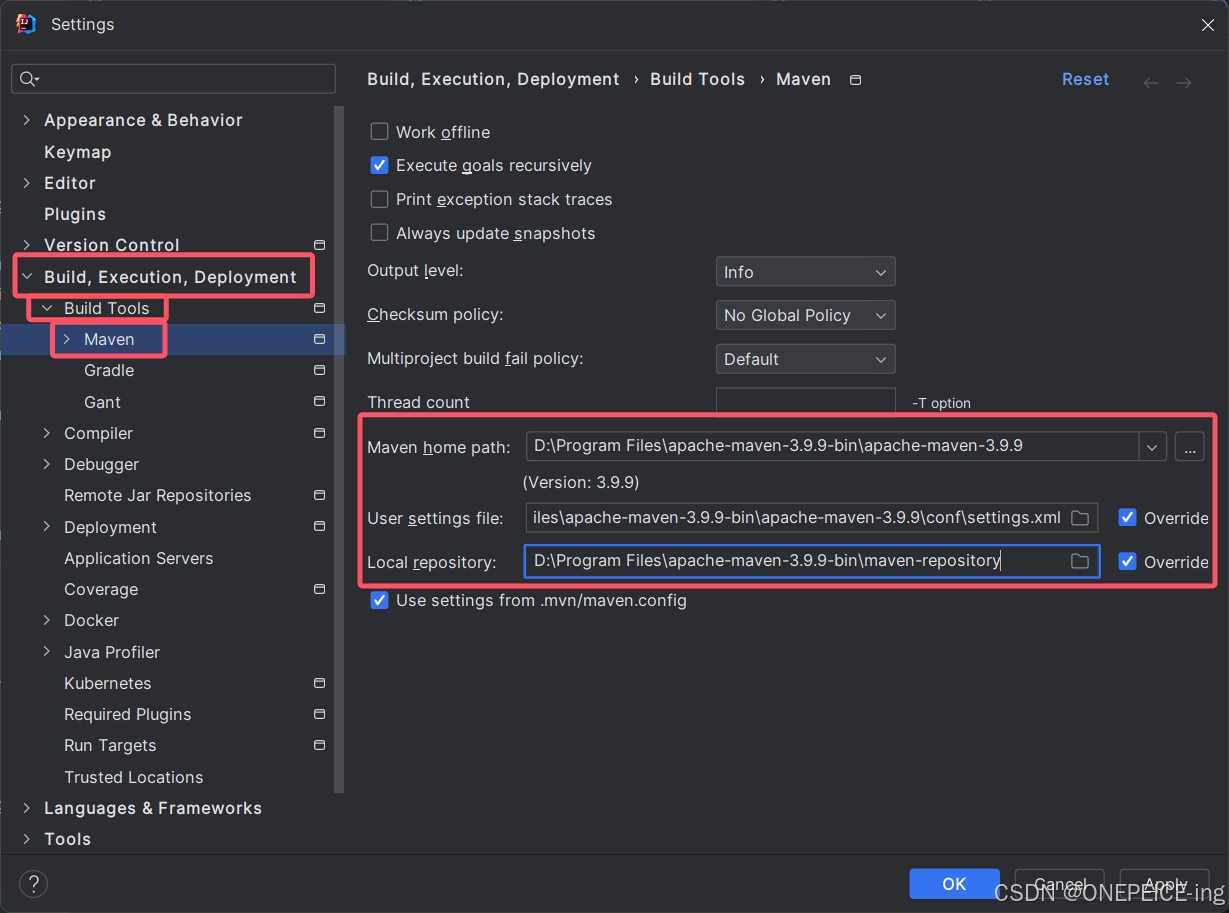This screenshot has width=1229, height=913.
Task: Click project-scope icon on Maven row
Action: click(319, 339)
